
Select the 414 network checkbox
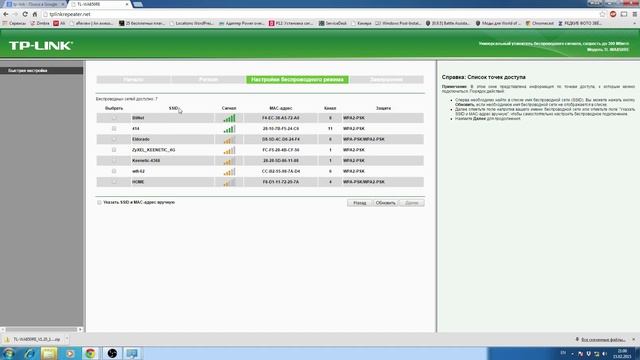(x=114, y=129)
